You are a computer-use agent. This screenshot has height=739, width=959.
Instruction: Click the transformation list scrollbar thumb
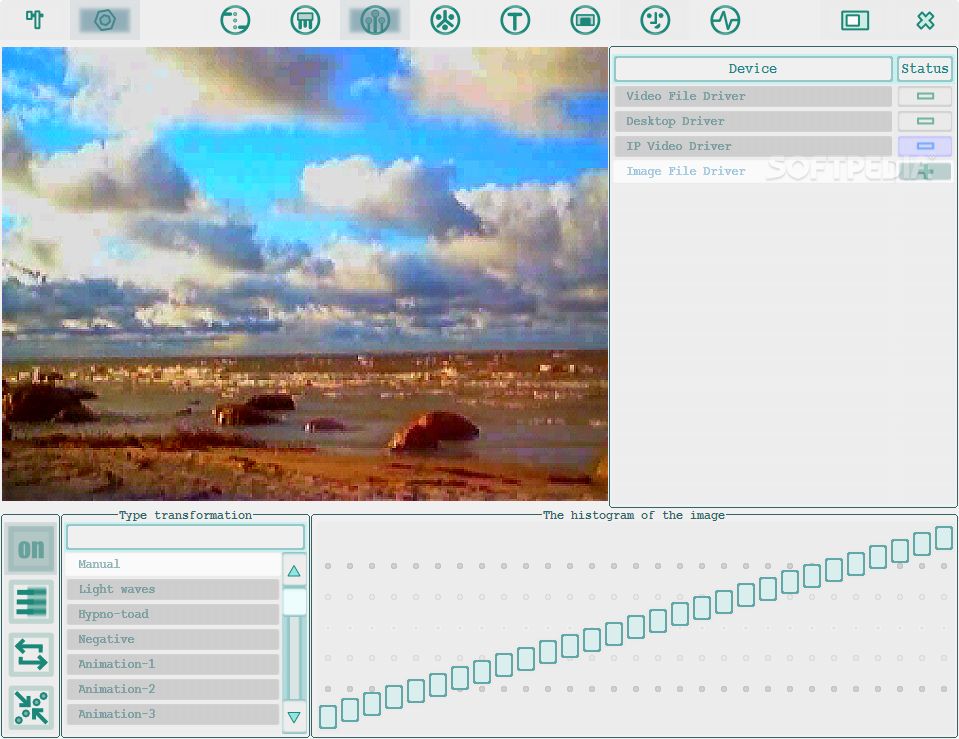(294, 602)
